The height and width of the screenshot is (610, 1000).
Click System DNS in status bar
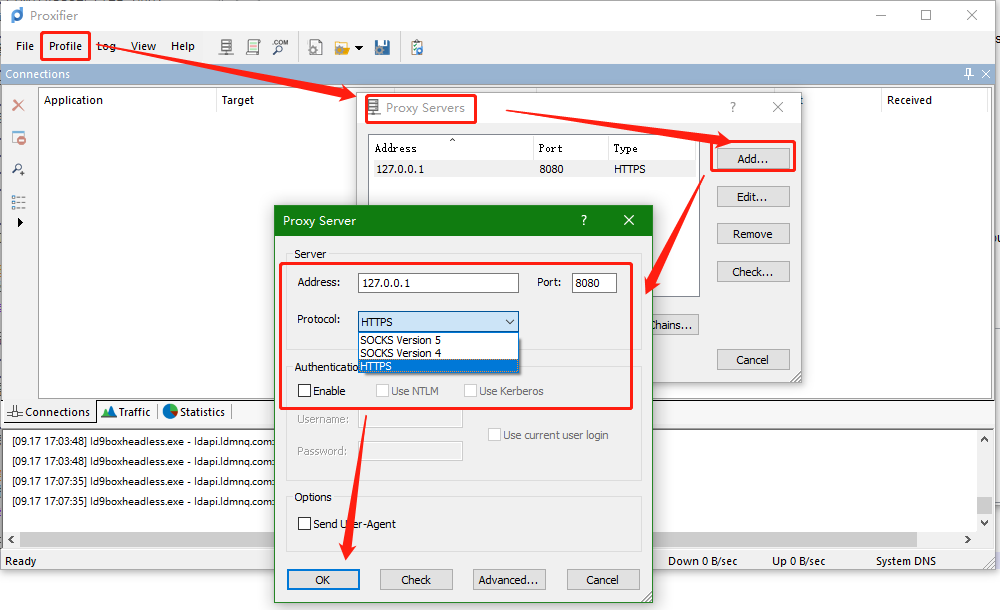[906, 561]
